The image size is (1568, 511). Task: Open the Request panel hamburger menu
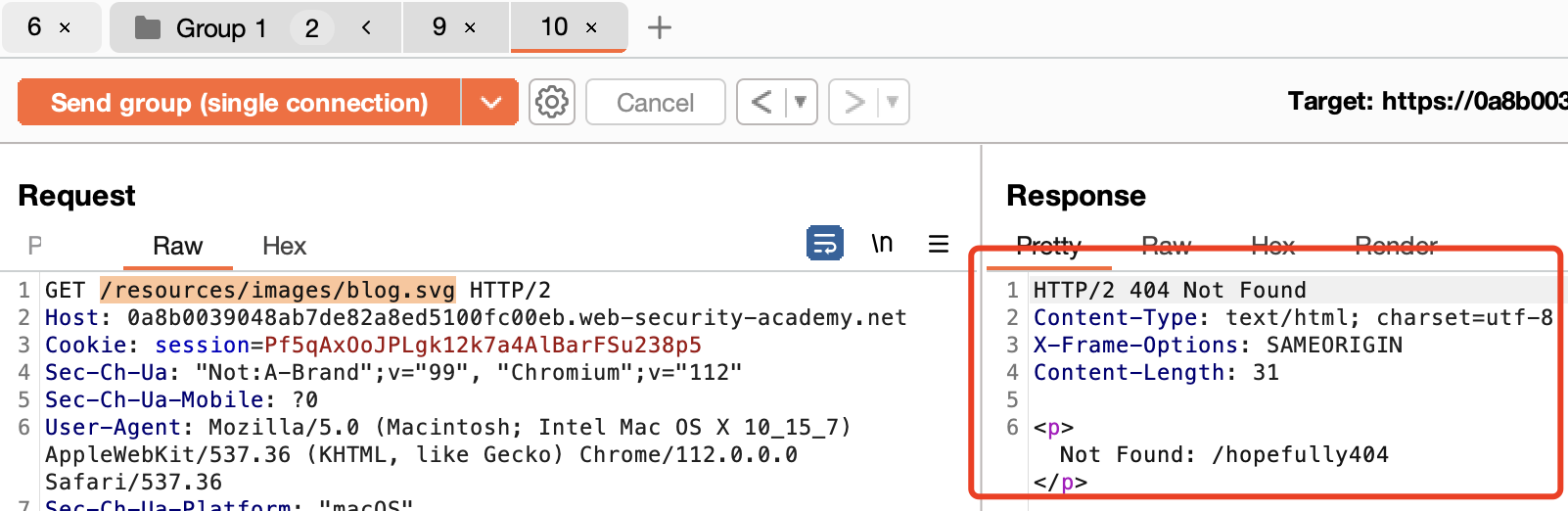click(x=938, y=244)
